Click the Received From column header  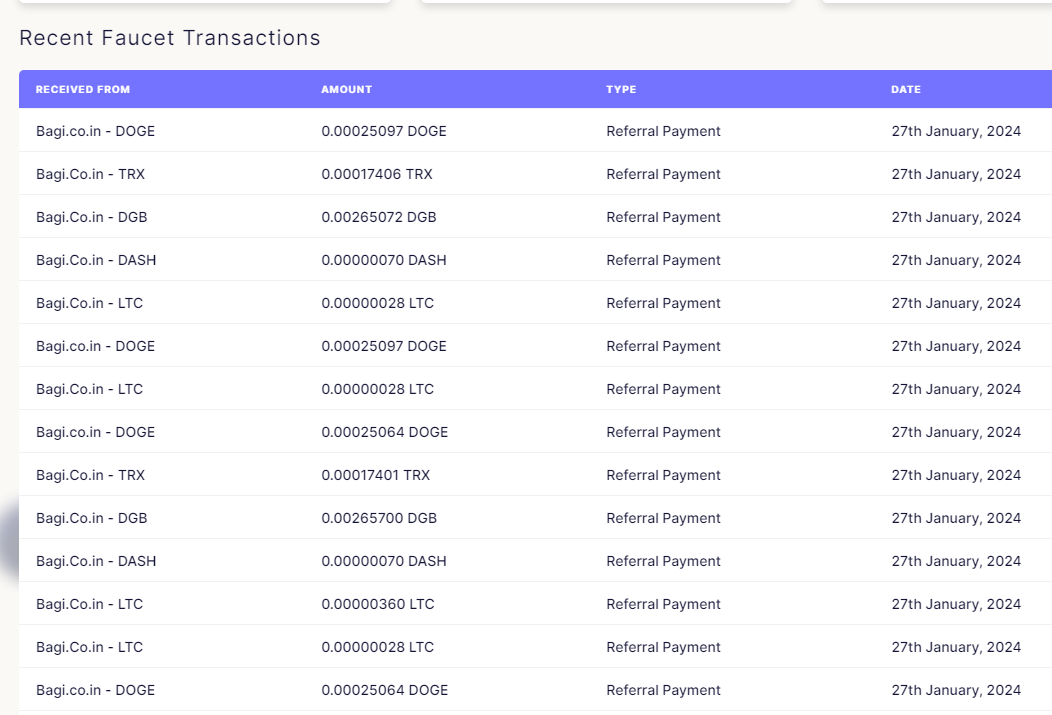click(x=83, y=90)
